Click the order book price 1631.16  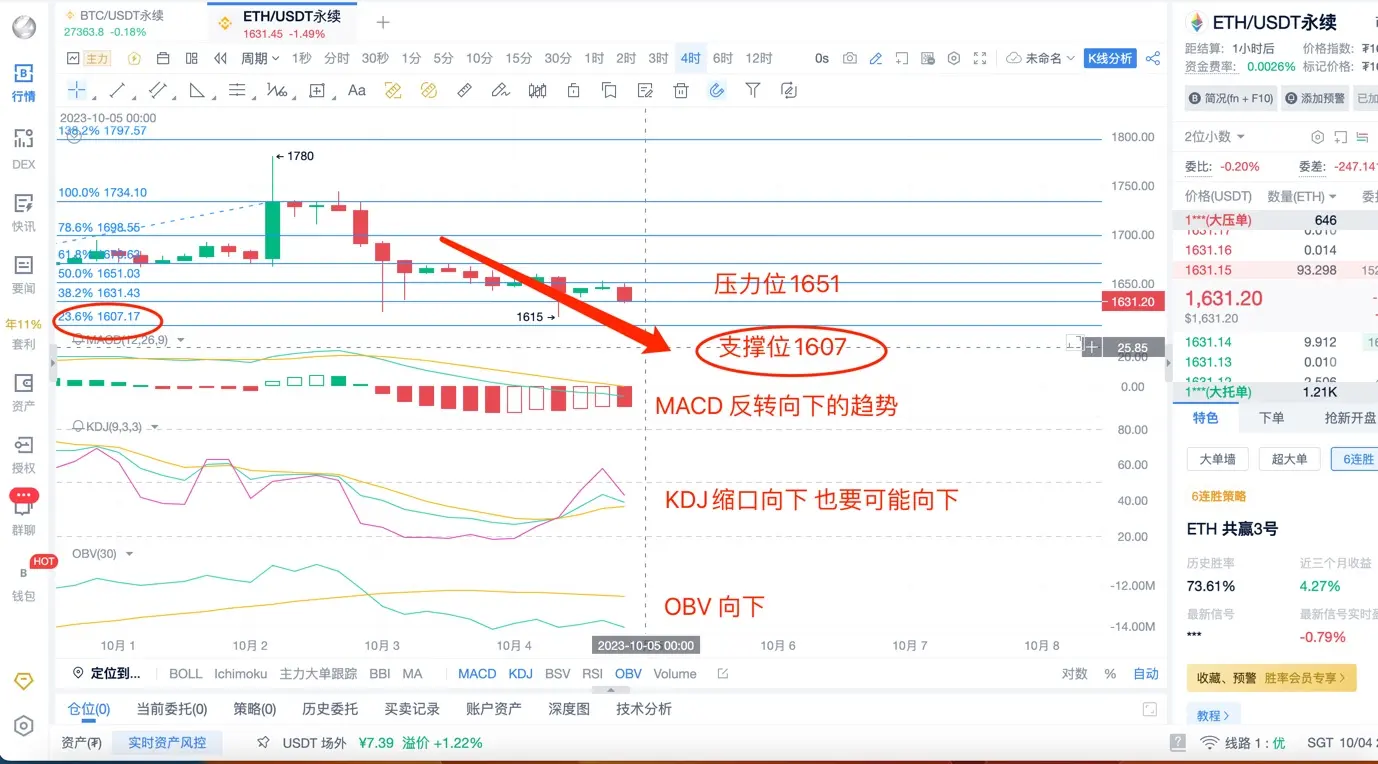point(1208,250)
